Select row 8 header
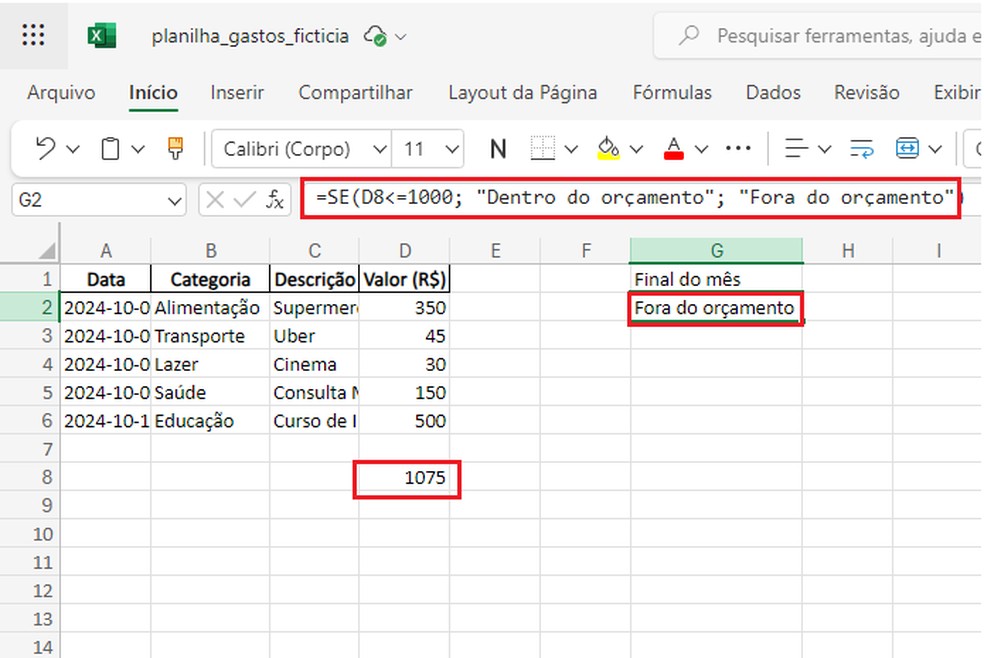The image size is (984, 658). pyautogui.click(x=29, y=477)
